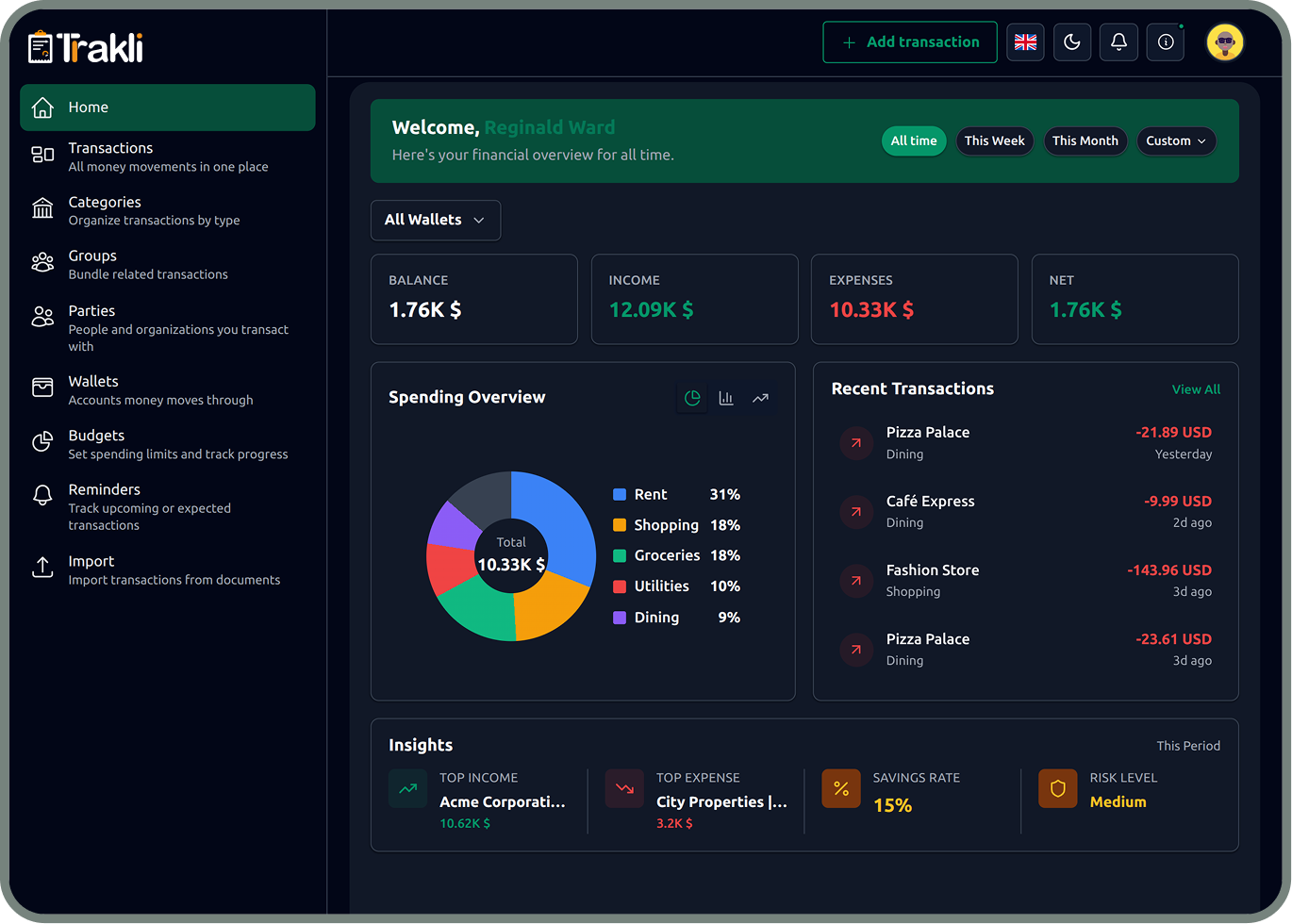Screen dimensions: 1292x924
Task: Select the pie chart view icon
Action: click(692, 398)
